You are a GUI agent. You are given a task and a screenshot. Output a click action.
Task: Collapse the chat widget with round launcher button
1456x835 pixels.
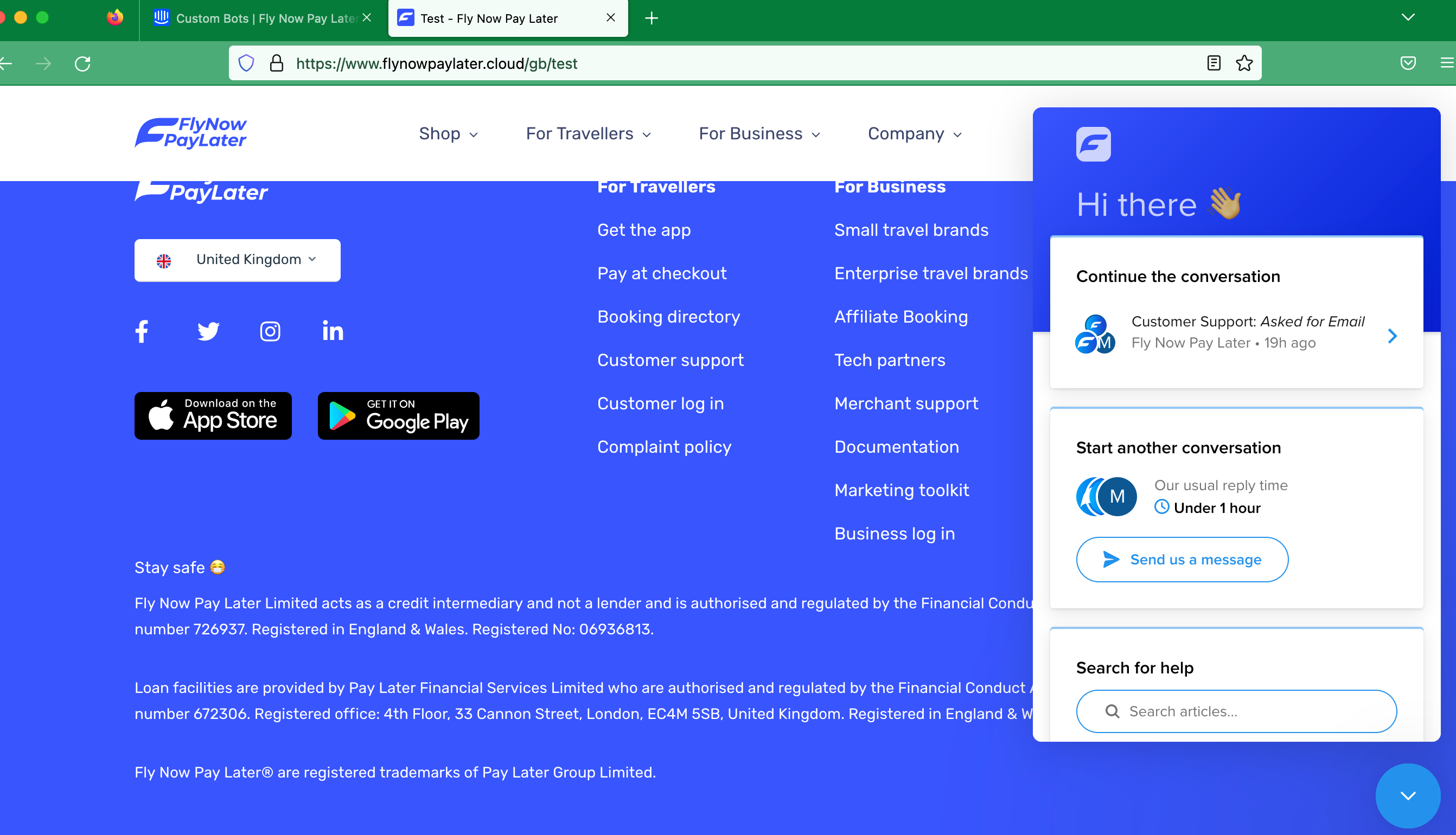[x=1407, y=795]
